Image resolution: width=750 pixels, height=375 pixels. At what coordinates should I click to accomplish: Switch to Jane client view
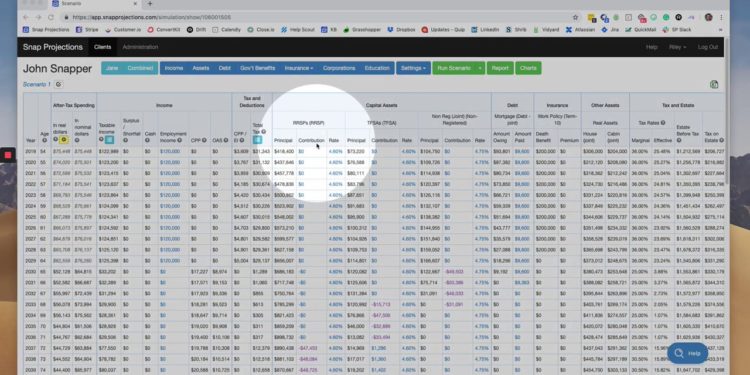[112, 68]
